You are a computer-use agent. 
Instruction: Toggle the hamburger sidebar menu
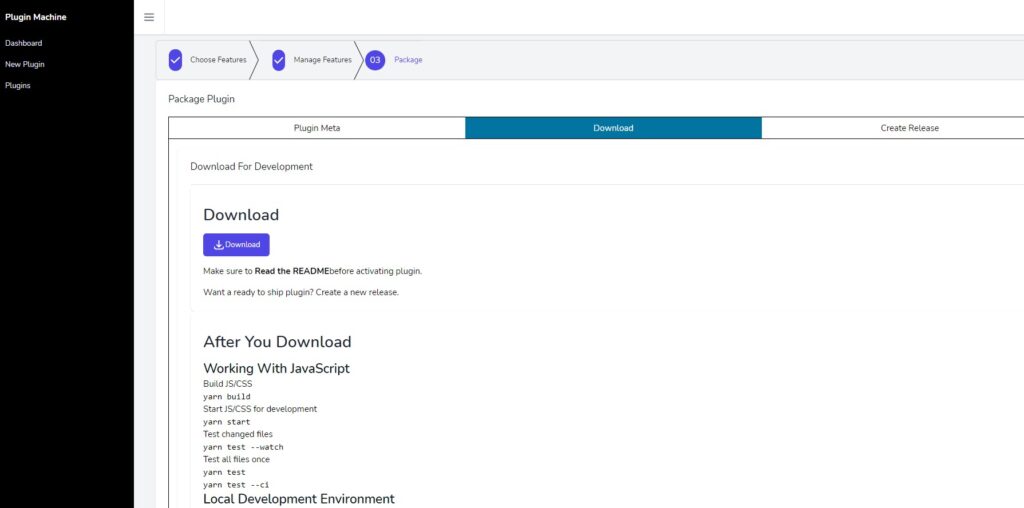(149, 17)
